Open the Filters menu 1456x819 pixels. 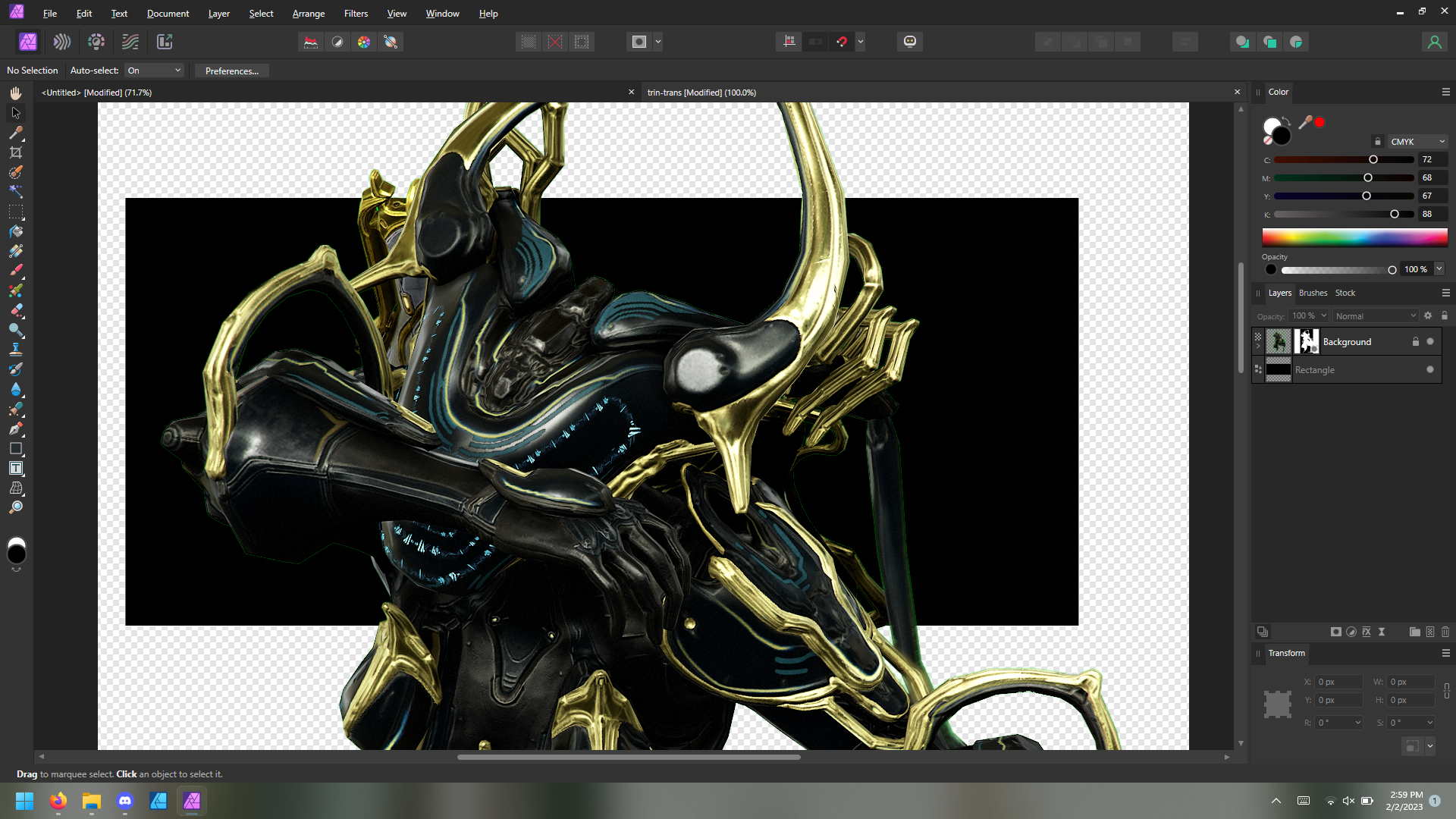356,14
